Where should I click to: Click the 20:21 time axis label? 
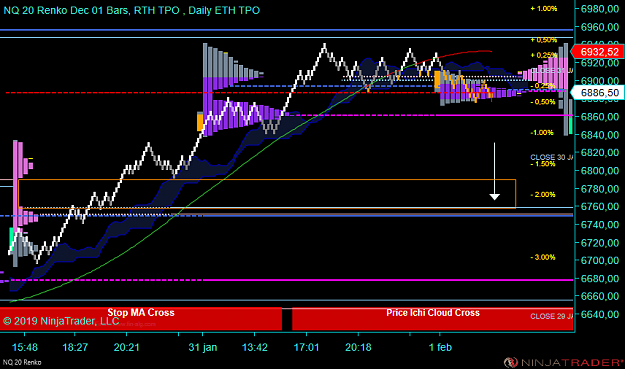127,347
